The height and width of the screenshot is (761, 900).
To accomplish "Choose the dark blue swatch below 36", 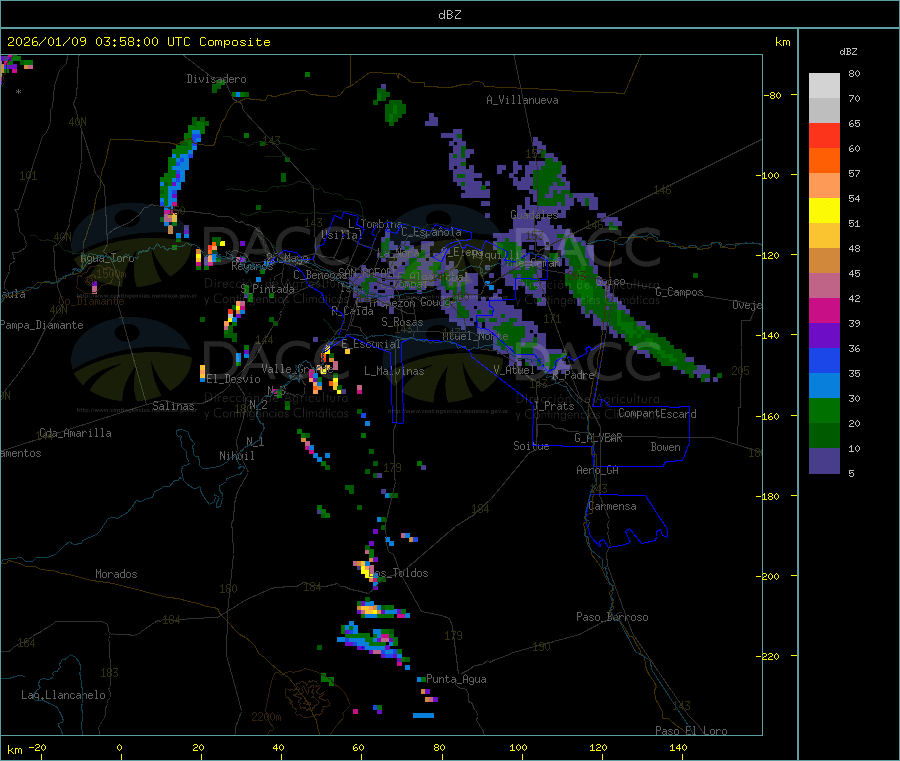I will [x=824, y=360].
